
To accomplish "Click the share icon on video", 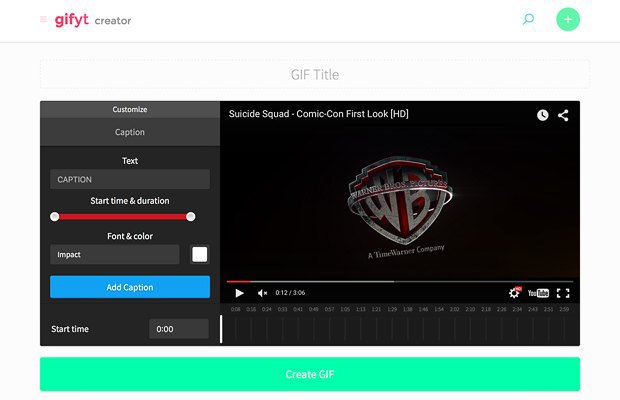I will tap(563, 115).
